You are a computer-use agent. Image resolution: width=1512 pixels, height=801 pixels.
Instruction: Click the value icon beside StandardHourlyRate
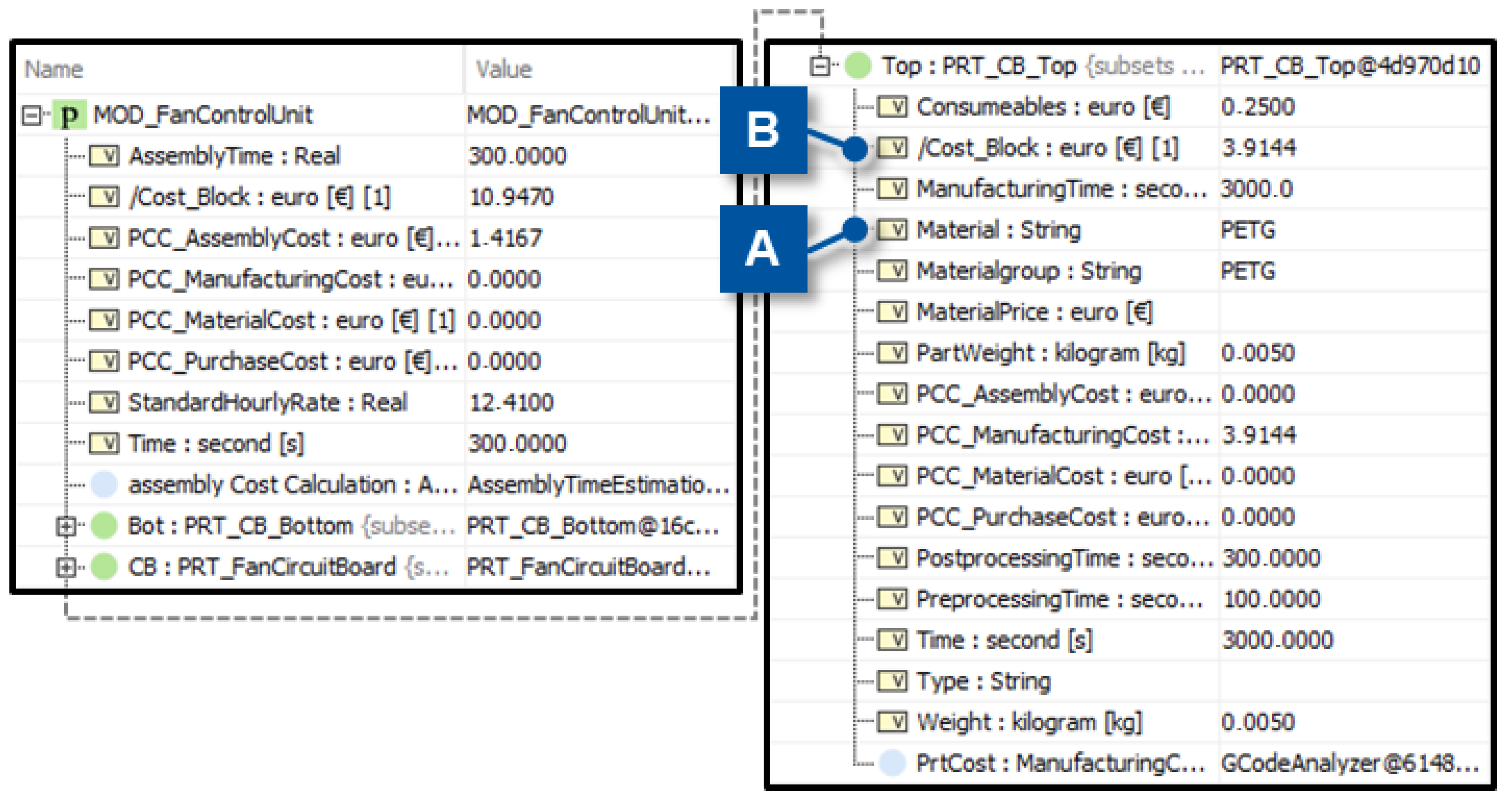coord(104,402)
